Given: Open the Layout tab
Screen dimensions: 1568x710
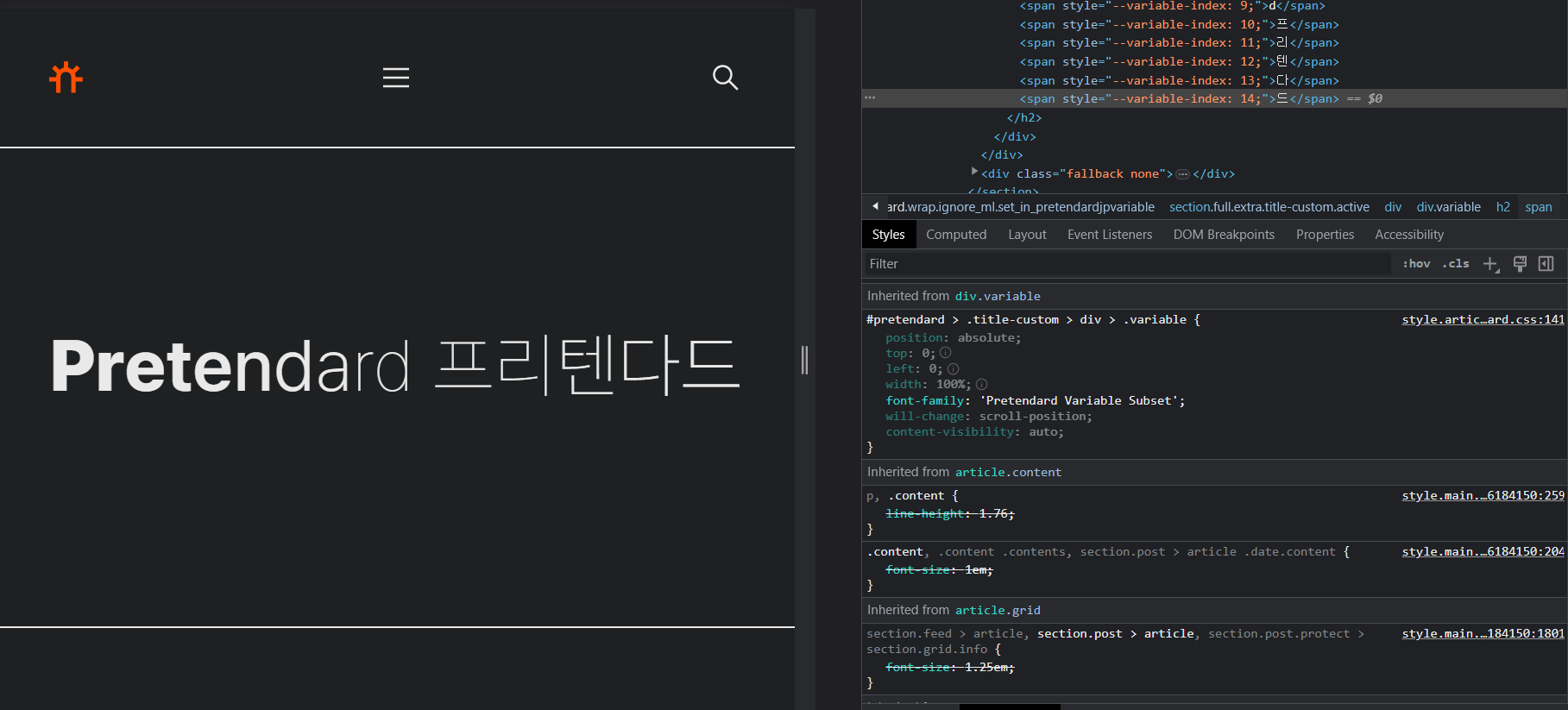Looking at the screenshot, I should point(1027,235).
